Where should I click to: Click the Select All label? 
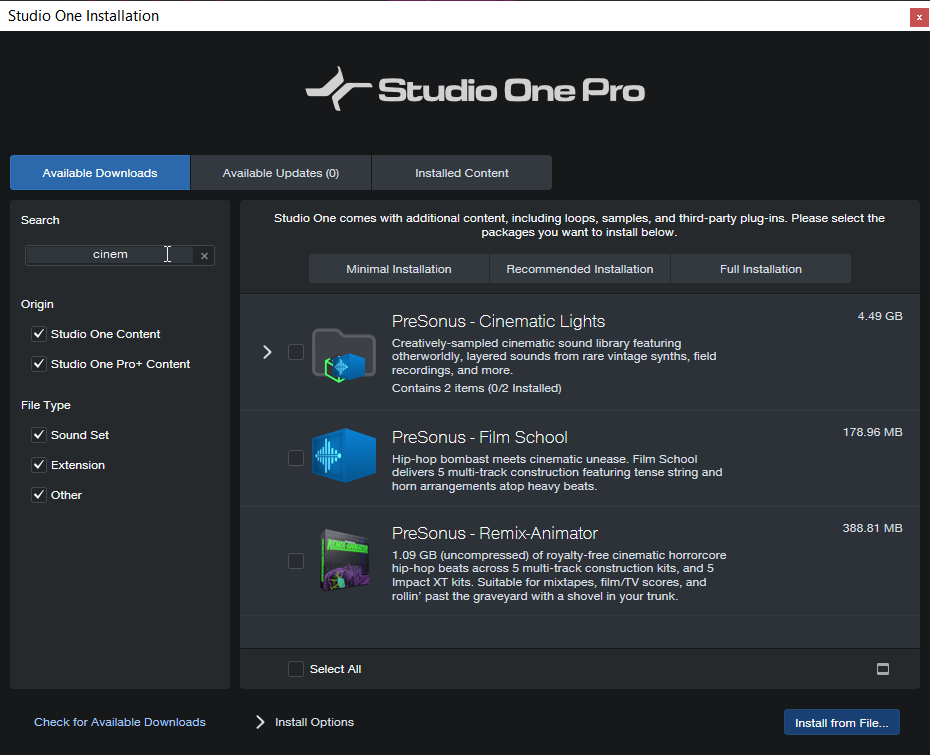pos(335,669)
